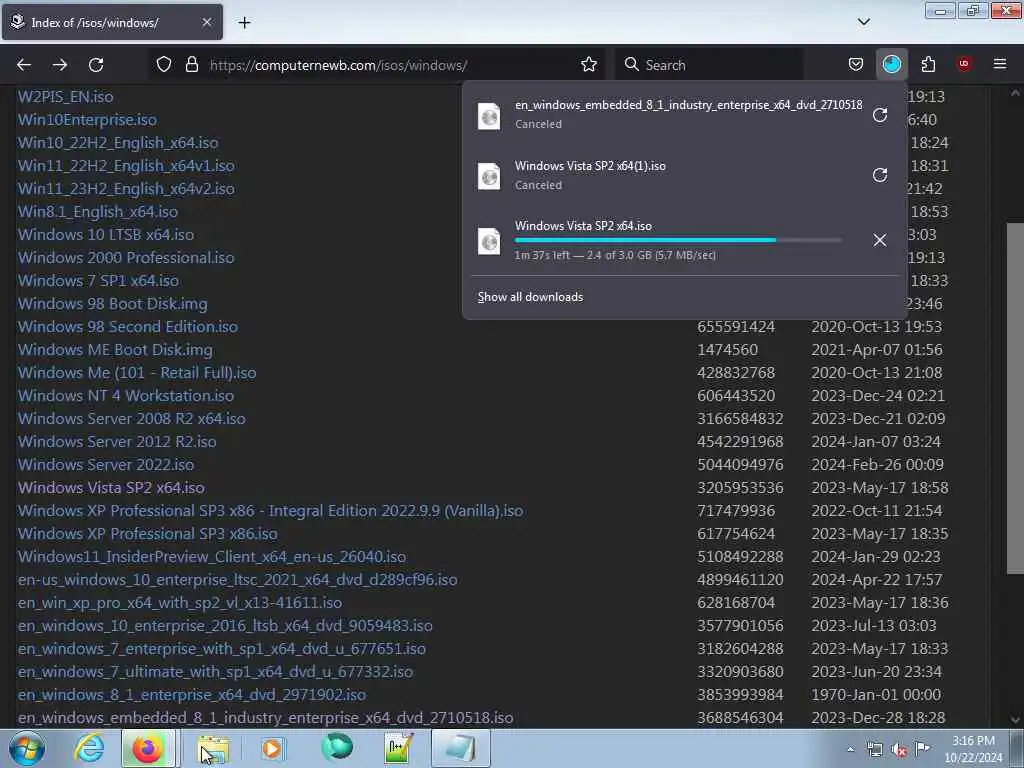
Task: Click the page vertical scrollbar thumb
Action: [x=1015, y=398]
